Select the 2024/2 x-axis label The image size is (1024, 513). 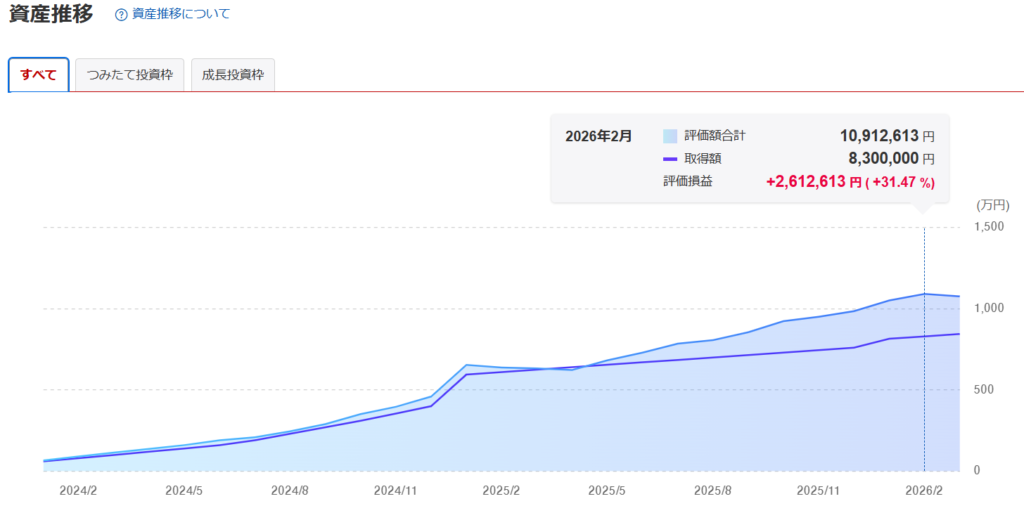[x=78, y=491]
